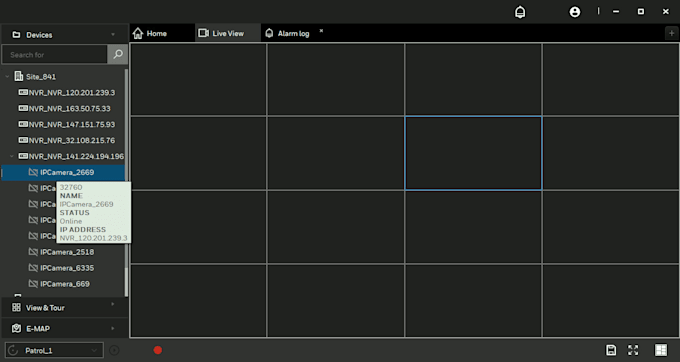Collapse the Site_841 tree node

(x=7, y=77)
